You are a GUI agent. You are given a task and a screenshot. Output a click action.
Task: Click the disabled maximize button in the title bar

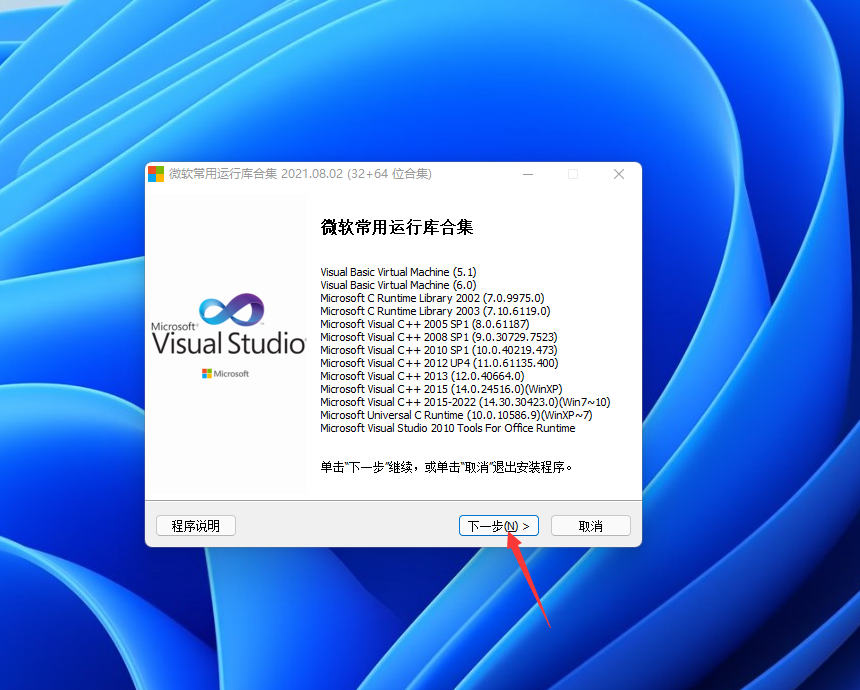tap(573, 174)
